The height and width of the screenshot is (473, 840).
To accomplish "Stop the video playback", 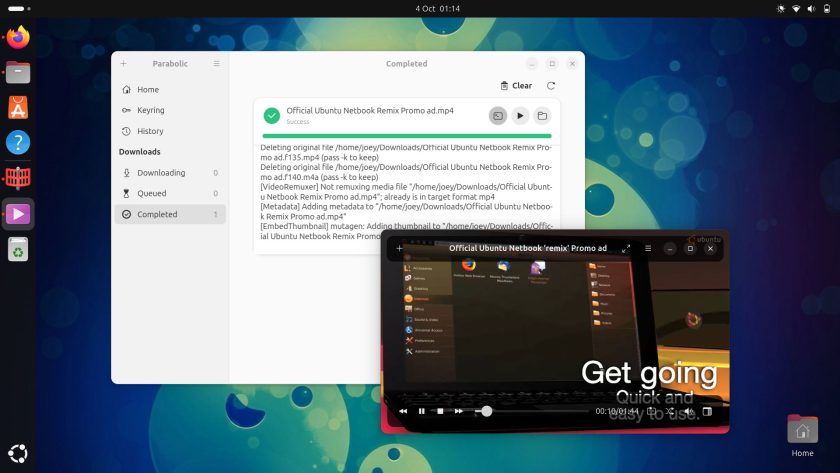I will (440, 411).
